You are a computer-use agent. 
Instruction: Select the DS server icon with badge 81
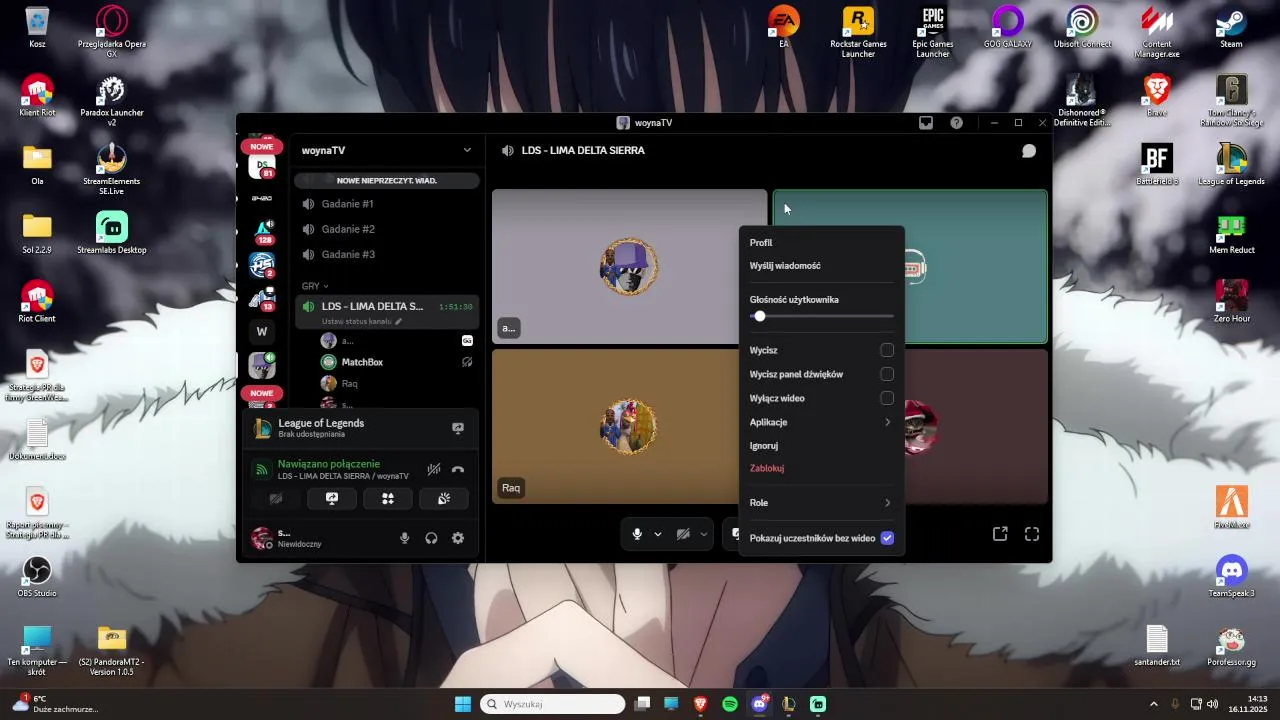[262, 166]
